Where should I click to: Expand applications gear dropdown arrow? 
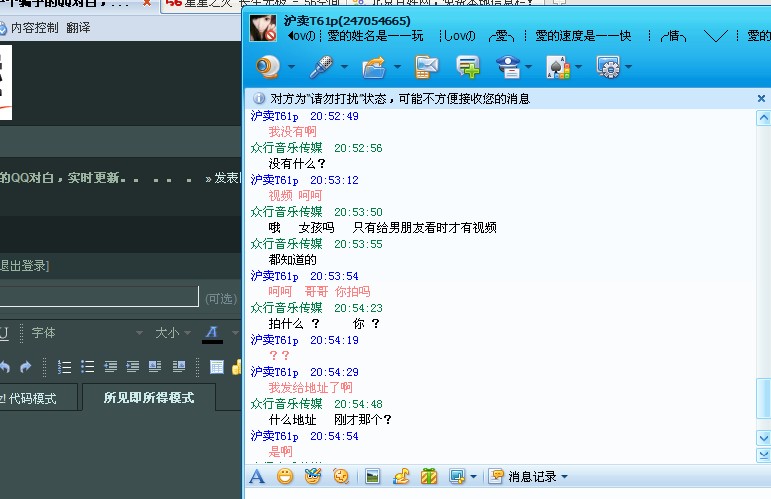pyautogui.click(x=628, y=67)
